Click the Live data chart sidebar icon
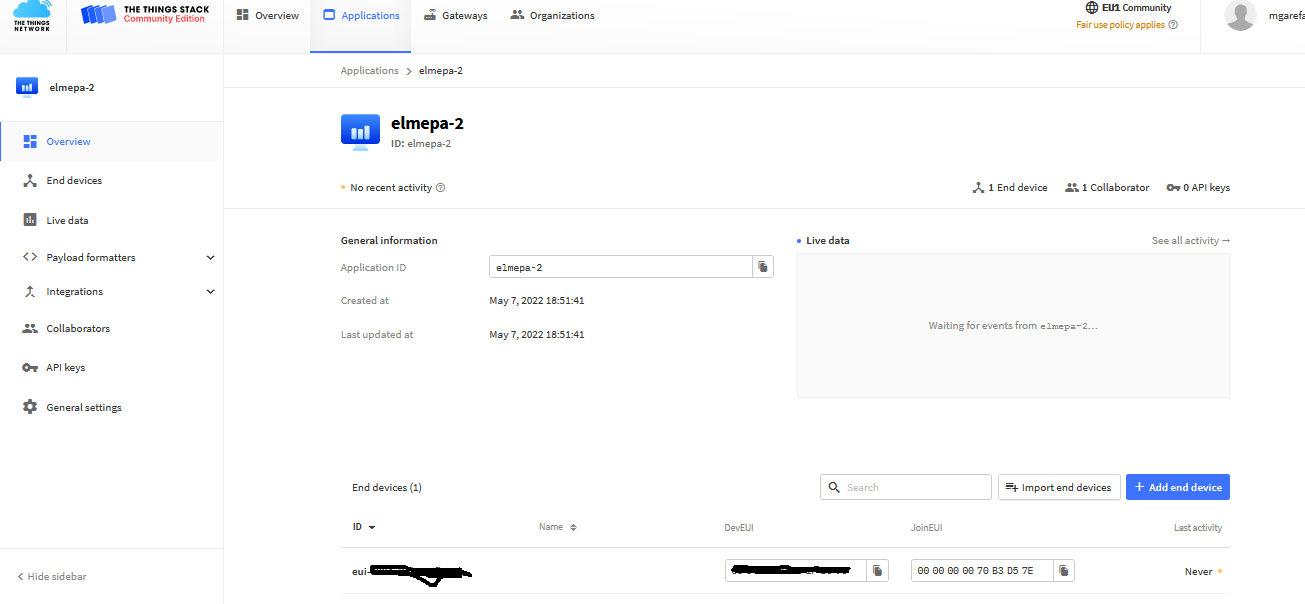 pos(30,221)
